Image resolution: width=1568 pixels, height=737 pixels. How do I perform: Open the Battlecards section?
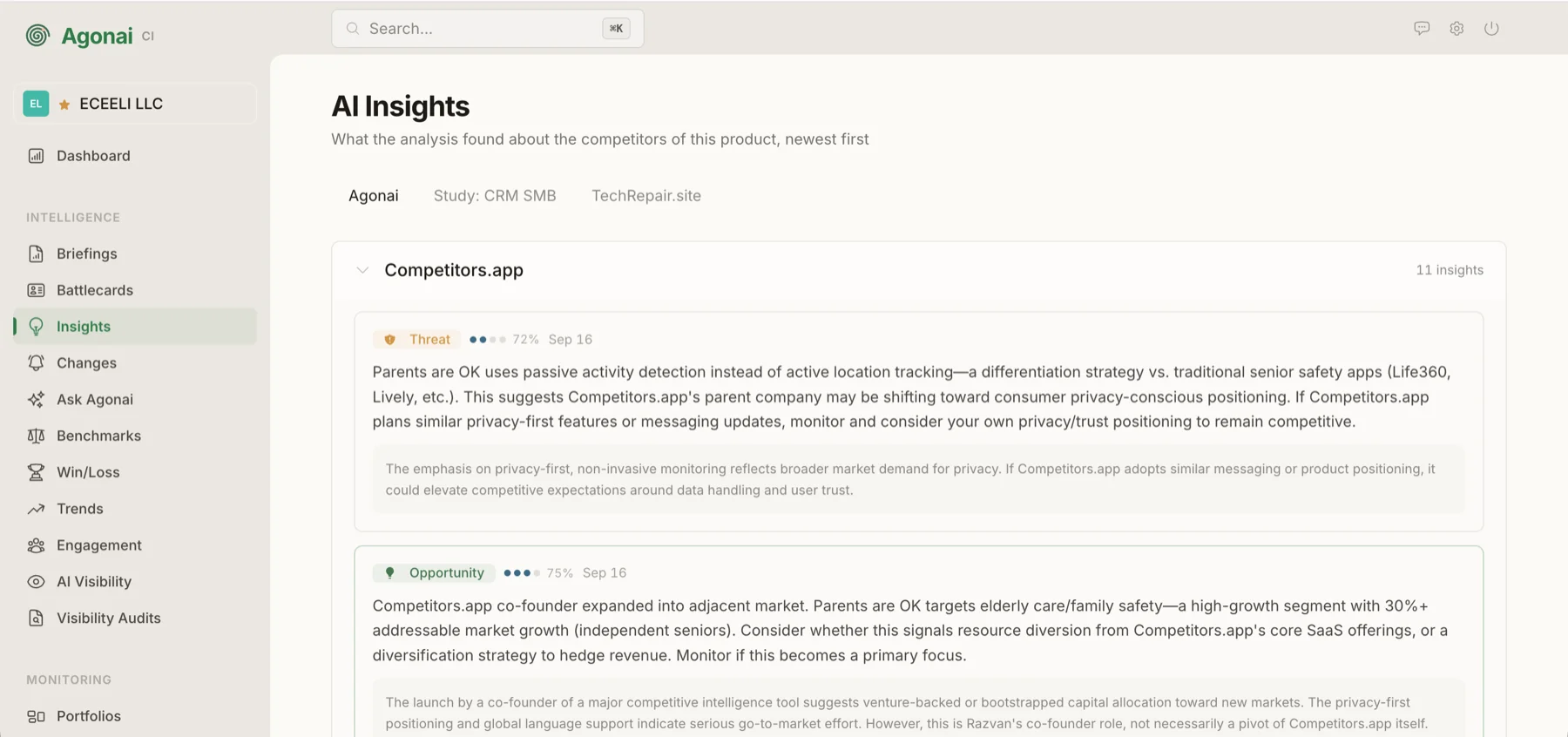coord(135,290)
